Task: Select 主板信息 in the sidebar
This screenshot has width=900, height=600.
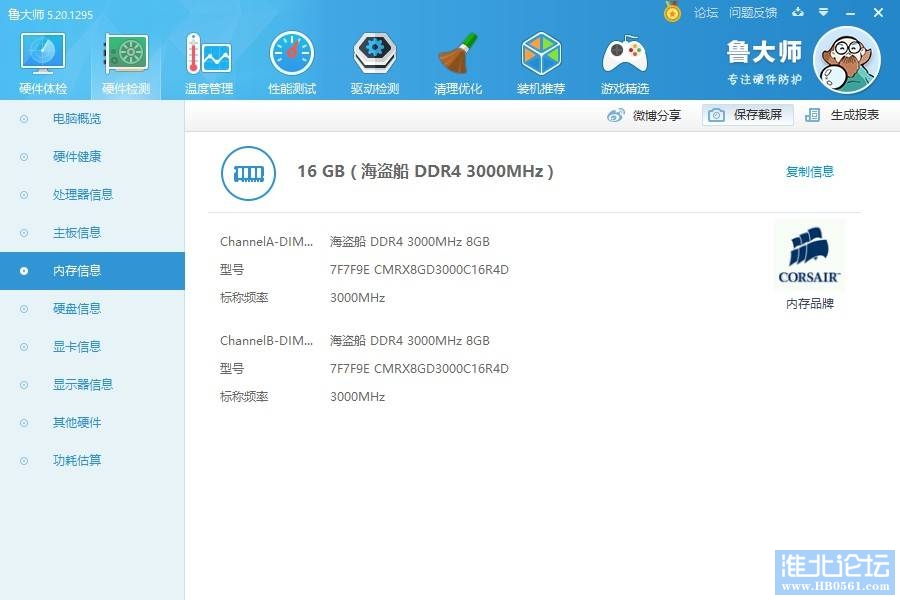Action: click(x=92, y=233)
